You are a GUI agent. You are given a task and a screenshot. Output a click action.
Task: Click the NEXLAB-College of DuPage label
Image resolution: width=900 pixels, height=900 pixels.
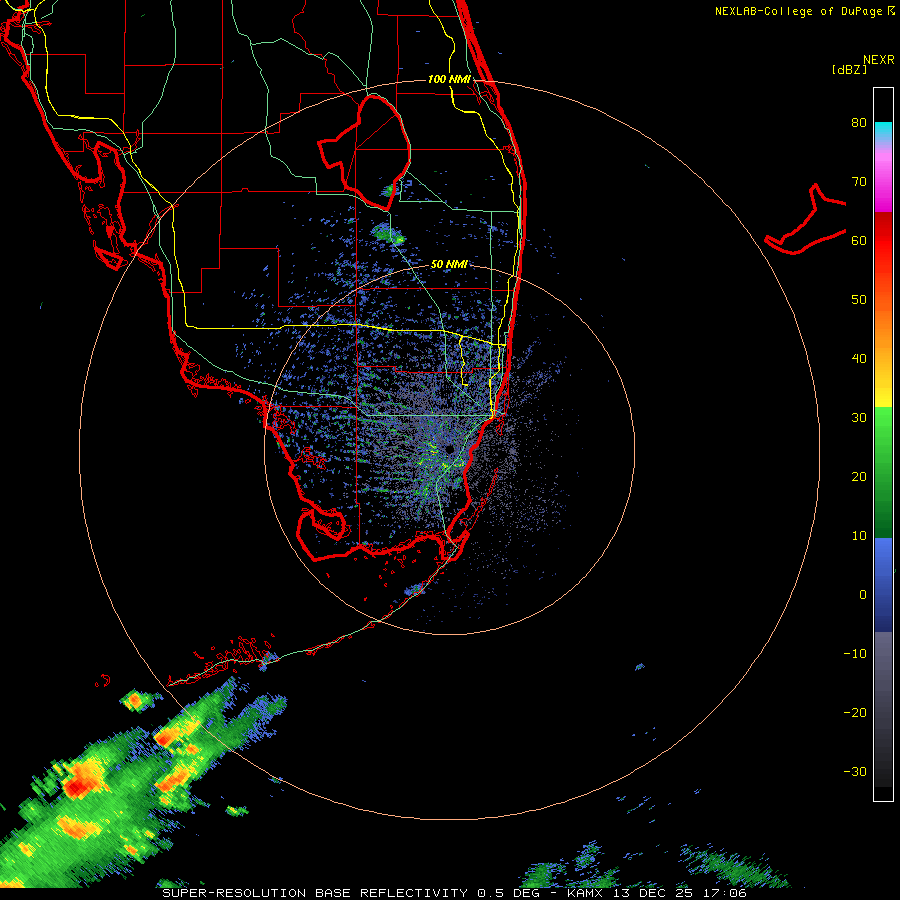(x=804, y=11)
